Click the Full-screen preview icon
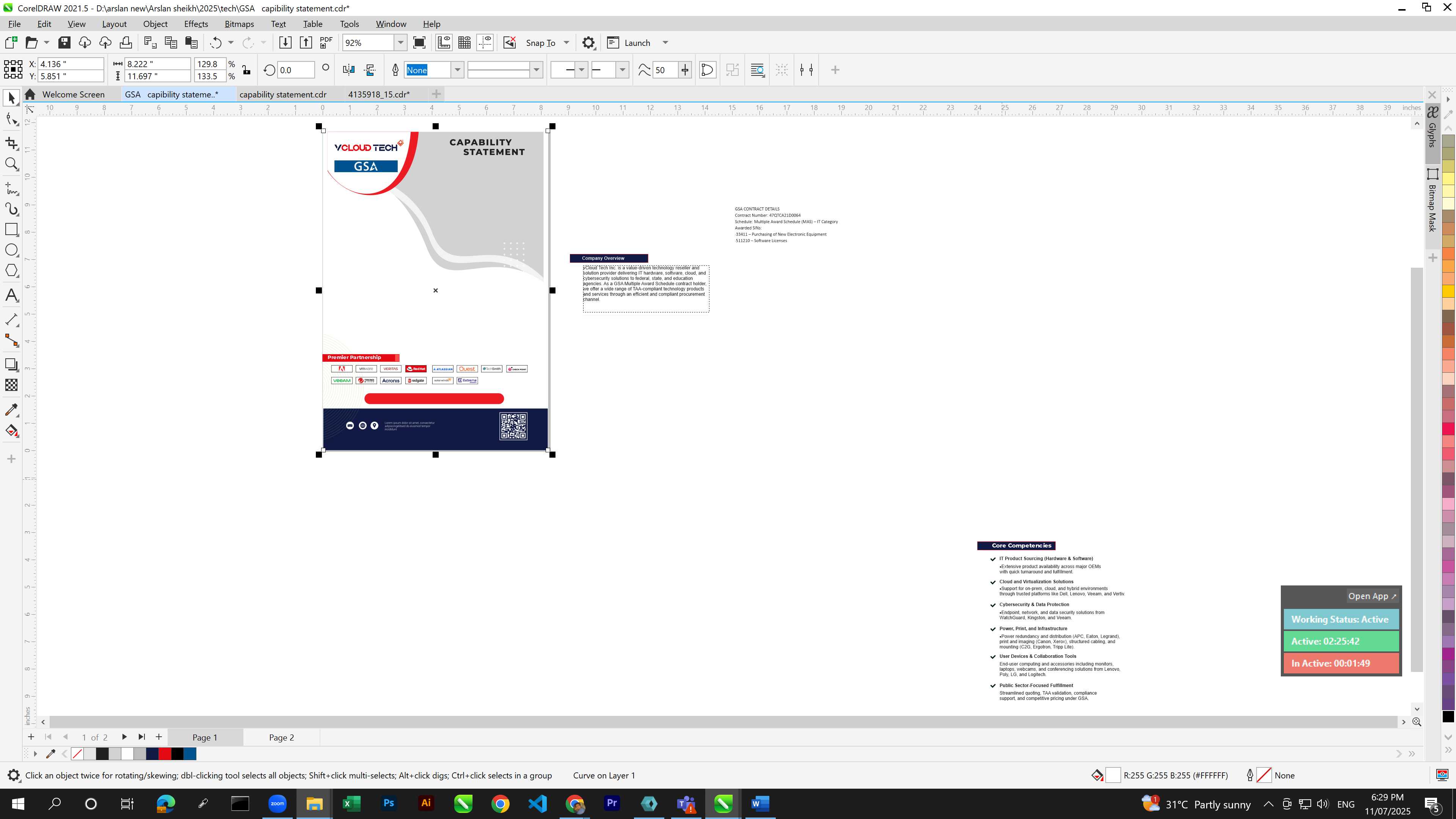Image resolution: width=1456 pixels, height=819 pixels. coord(419,42)
